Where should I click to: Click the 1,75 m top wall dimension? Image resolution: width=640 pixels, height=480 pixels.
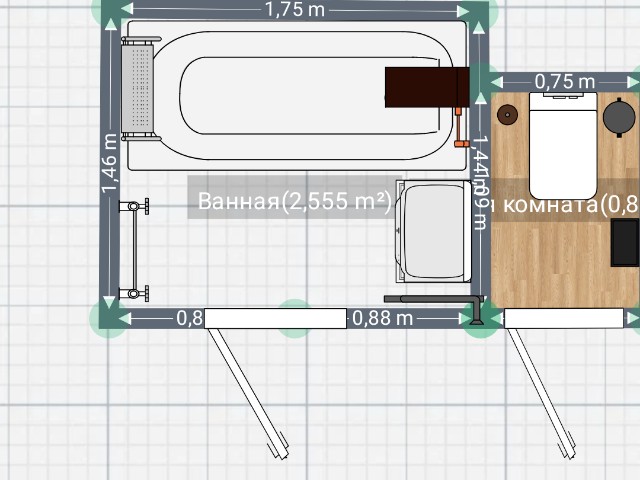295,10
